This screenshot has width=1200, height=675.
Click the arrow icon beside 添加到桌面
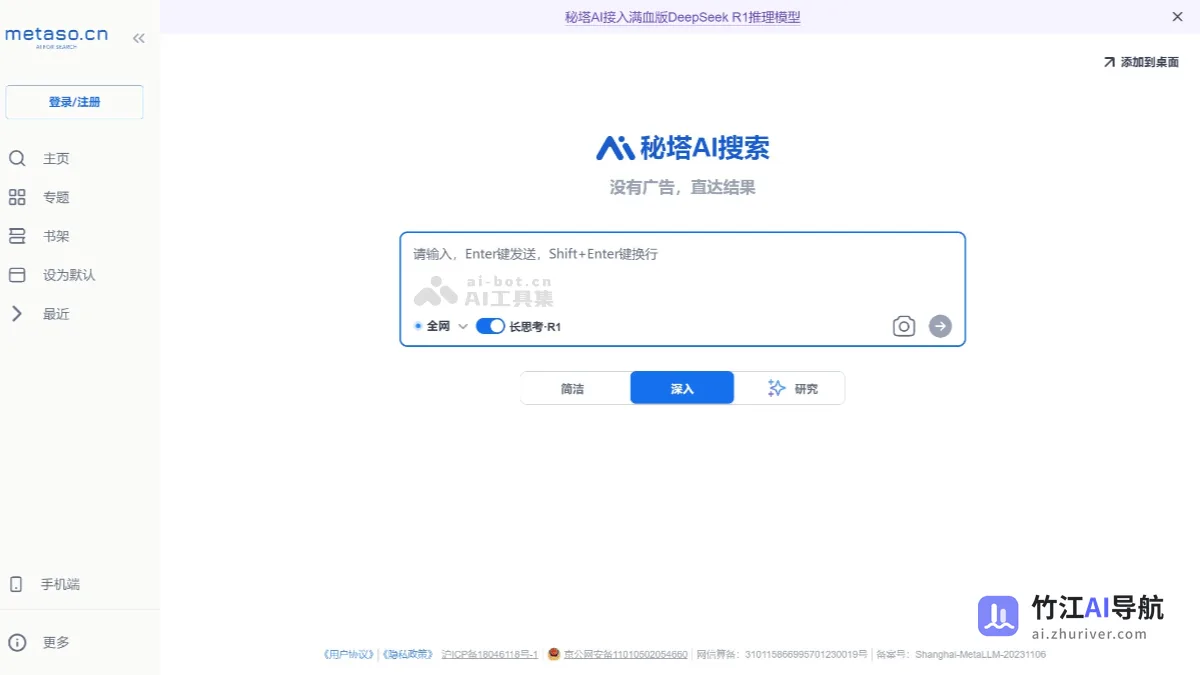[x=1109, y=62]
